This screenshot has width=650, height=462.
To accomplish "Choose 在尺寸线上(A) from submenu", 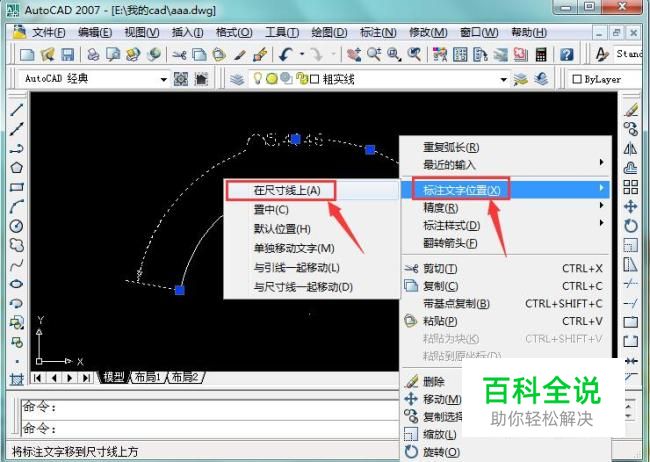I will point(287,190).
